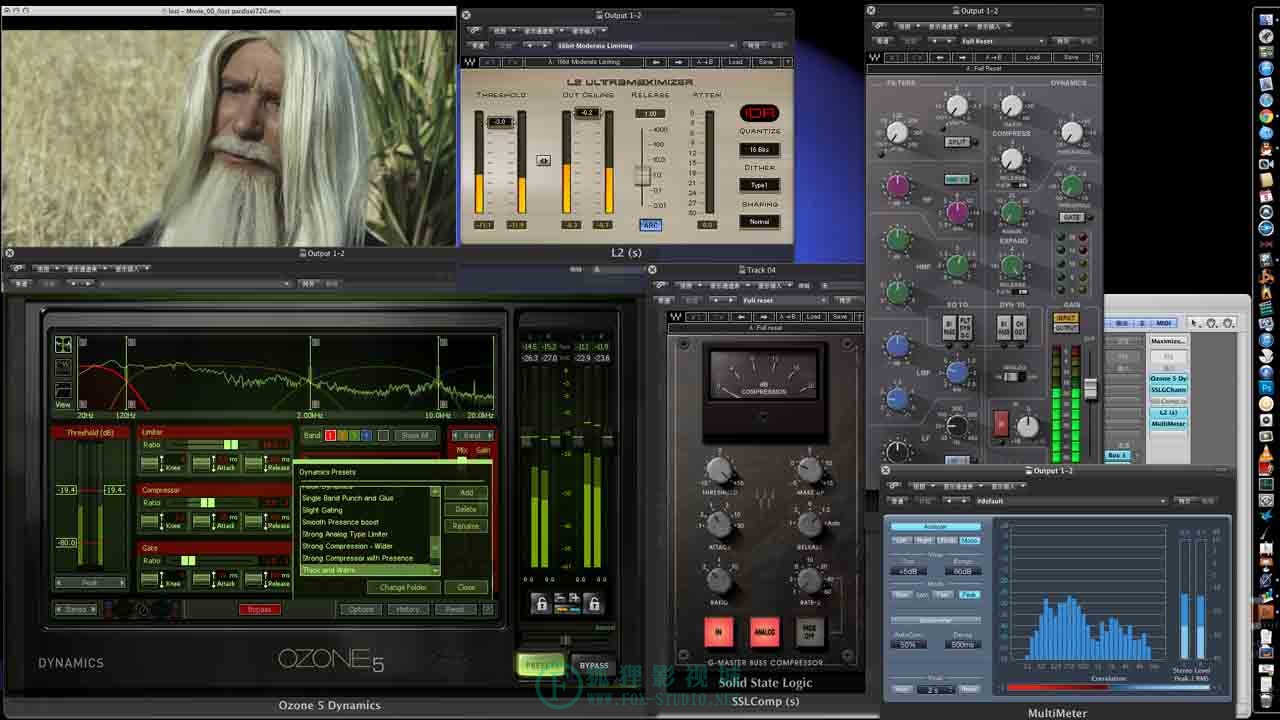The image size is (1280, 720).
Task: Toggle Ozone main BYPASS button
Action: tap(594, 665)
